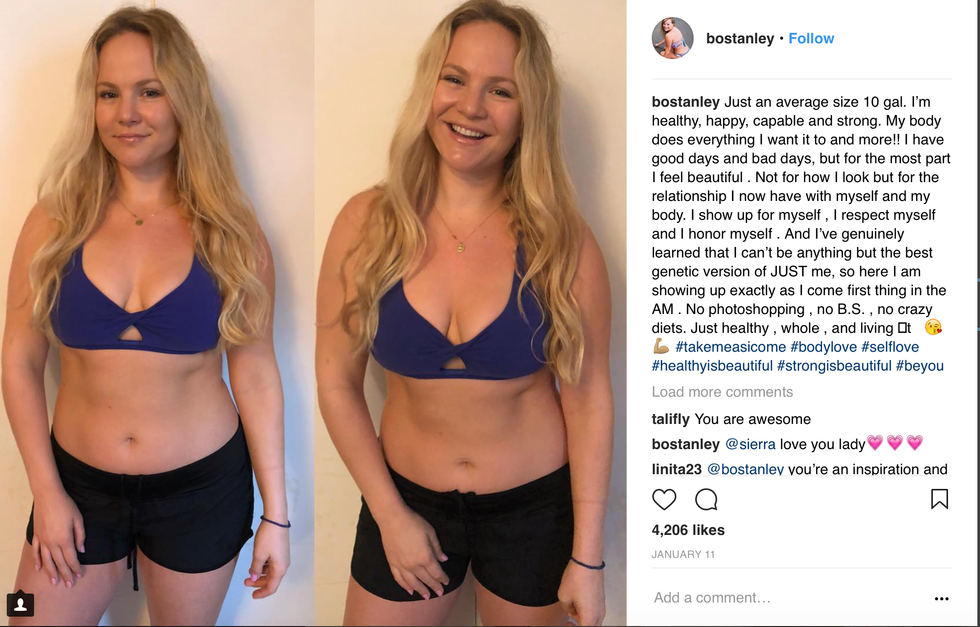Viewport: 980px width, 627px height.
Task: Open the #bodylove hashtag
Action: pyautogui.click(x=823, y=347)
